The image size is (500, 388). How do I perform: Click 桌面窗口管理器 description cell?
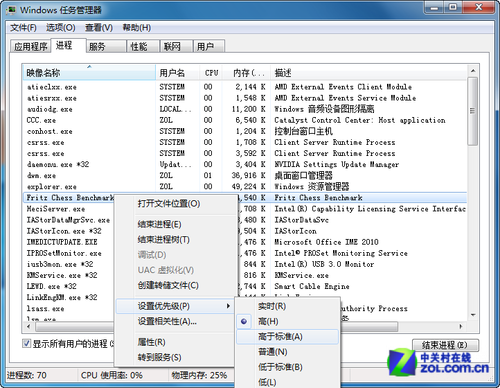coord(303,175)
